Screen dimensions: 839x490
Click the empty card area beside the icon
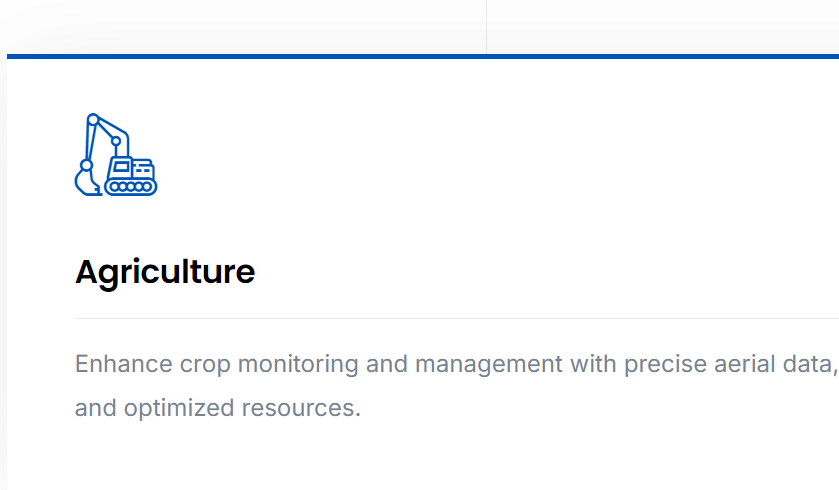(482, 155)
